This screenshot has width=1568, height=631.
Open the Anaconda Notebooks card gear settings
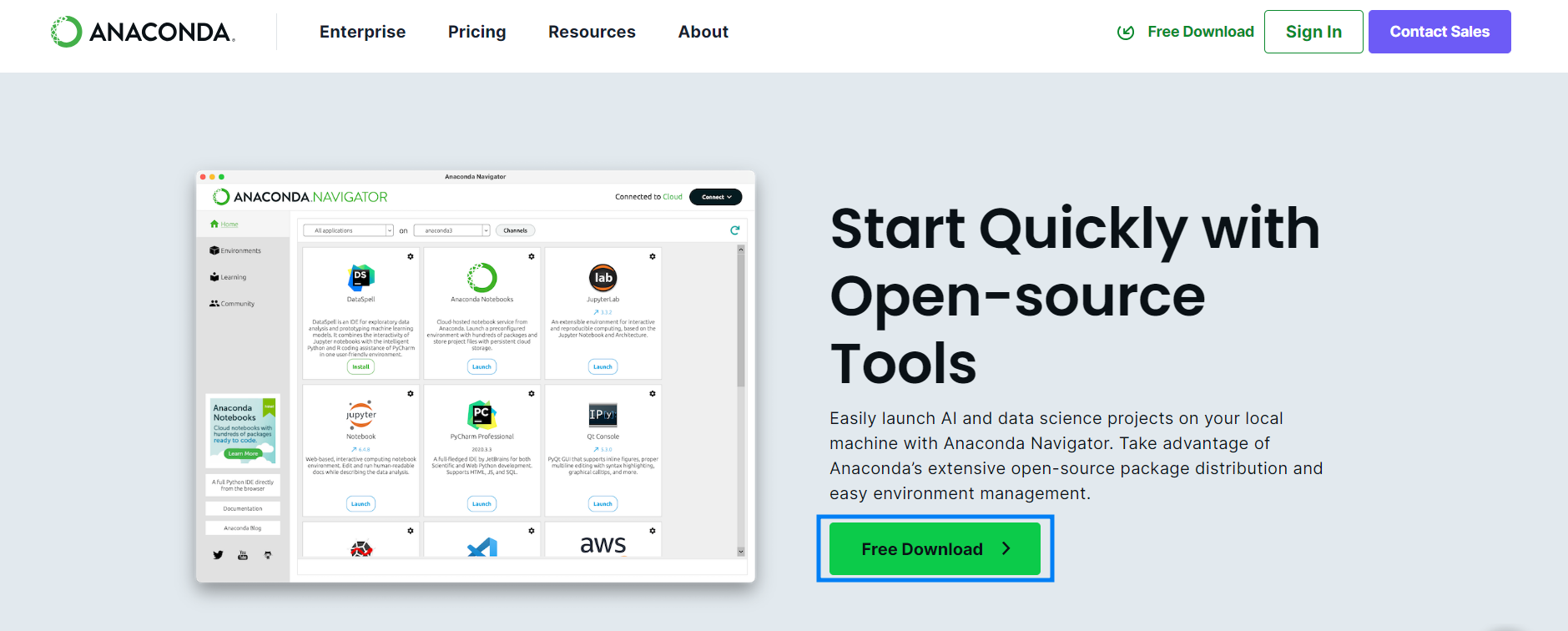click(532, 256)
